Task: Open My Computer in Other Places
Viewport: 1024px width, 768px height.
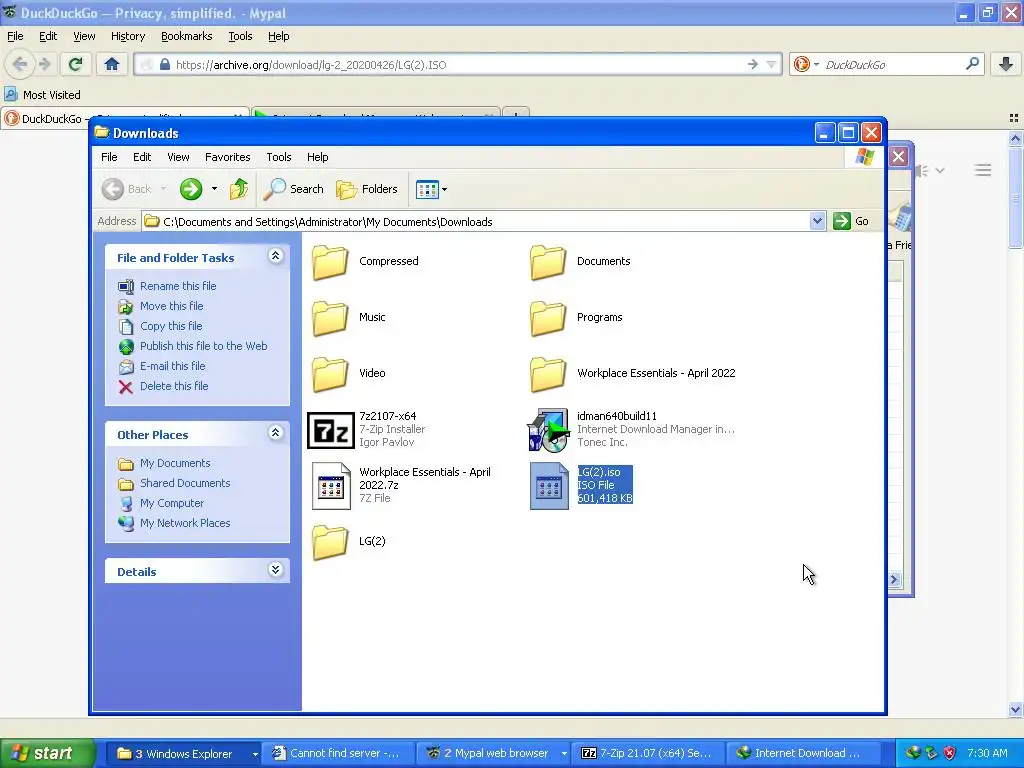Action: click(172, 503)
